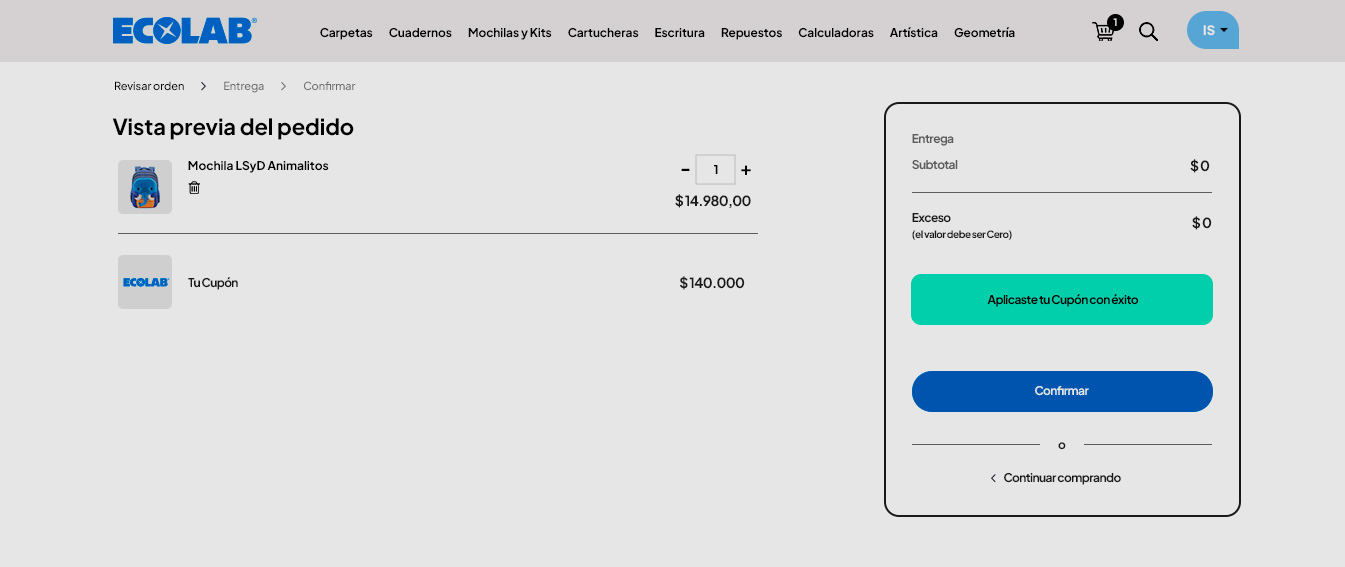Open the shopping cart icon
This screenshot has width=1345, height=567.
(x=1105, y=31)
